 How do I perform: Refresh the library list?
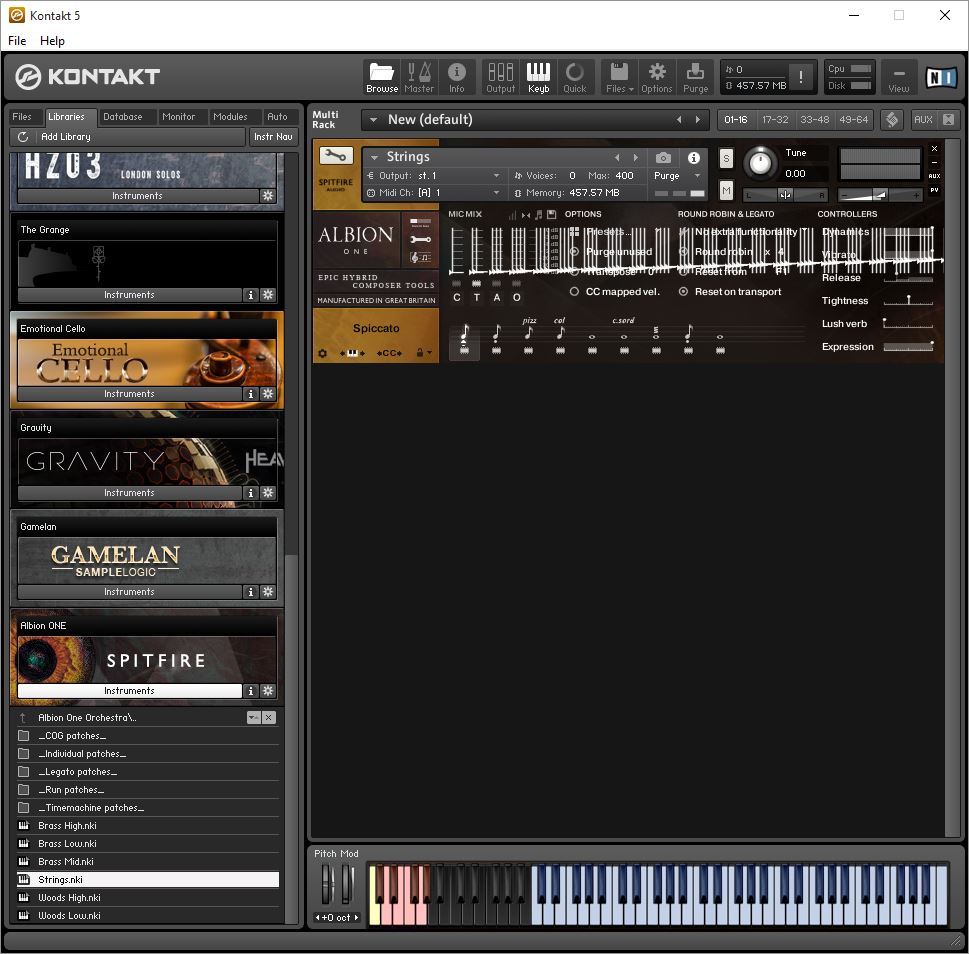pos(23,137)
